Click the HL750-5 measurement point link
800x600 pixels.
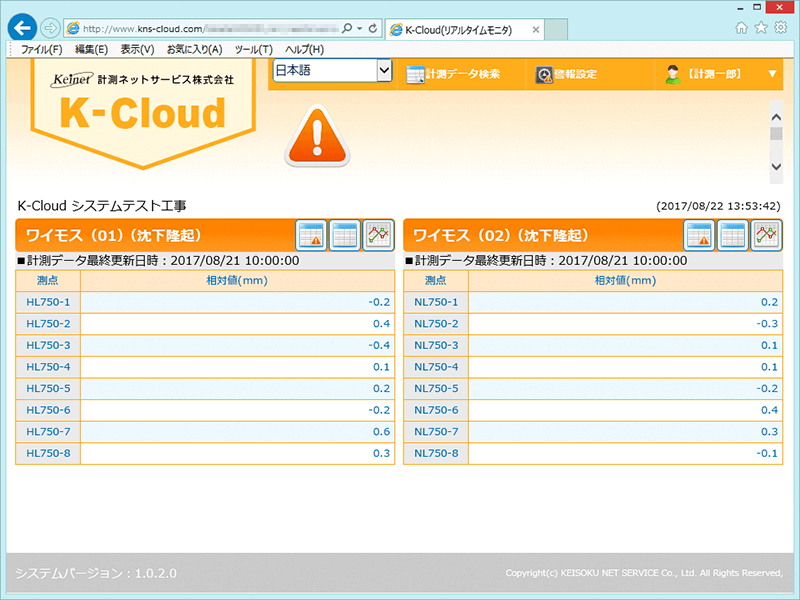click(48, 388)
